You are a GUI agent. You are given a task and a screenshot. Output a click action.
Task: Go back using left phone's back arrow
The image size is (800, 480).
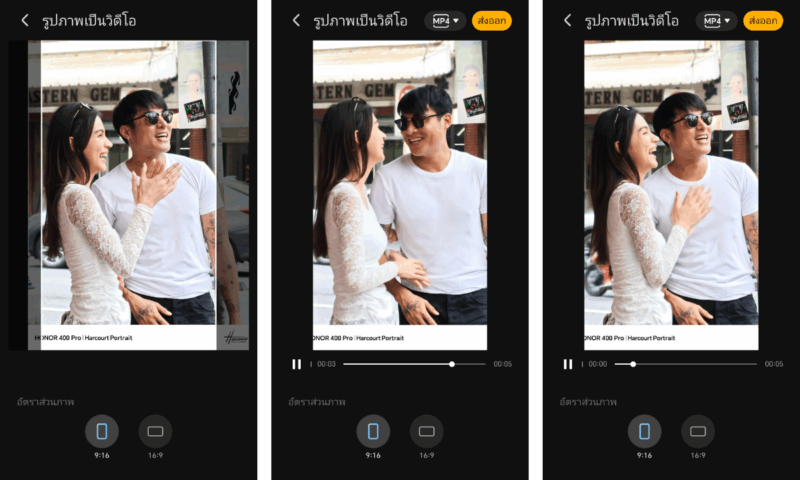pyautogui.click(x=24, y=20)
